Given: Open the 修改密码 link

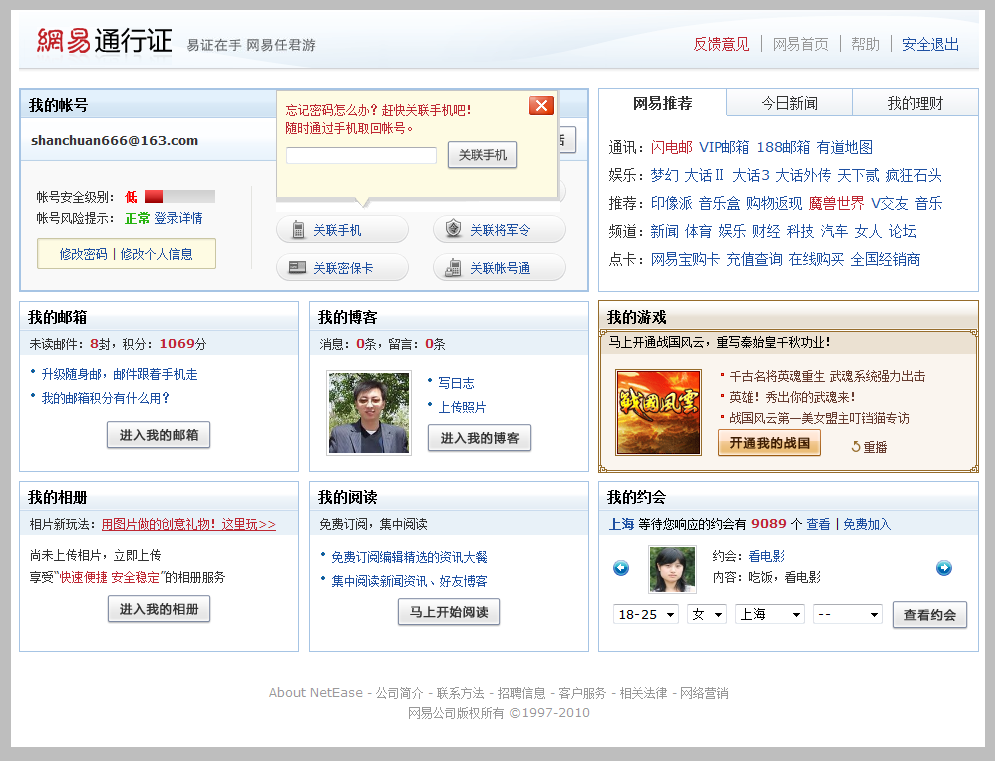Looking at the screenshot, I should (83, 254).
